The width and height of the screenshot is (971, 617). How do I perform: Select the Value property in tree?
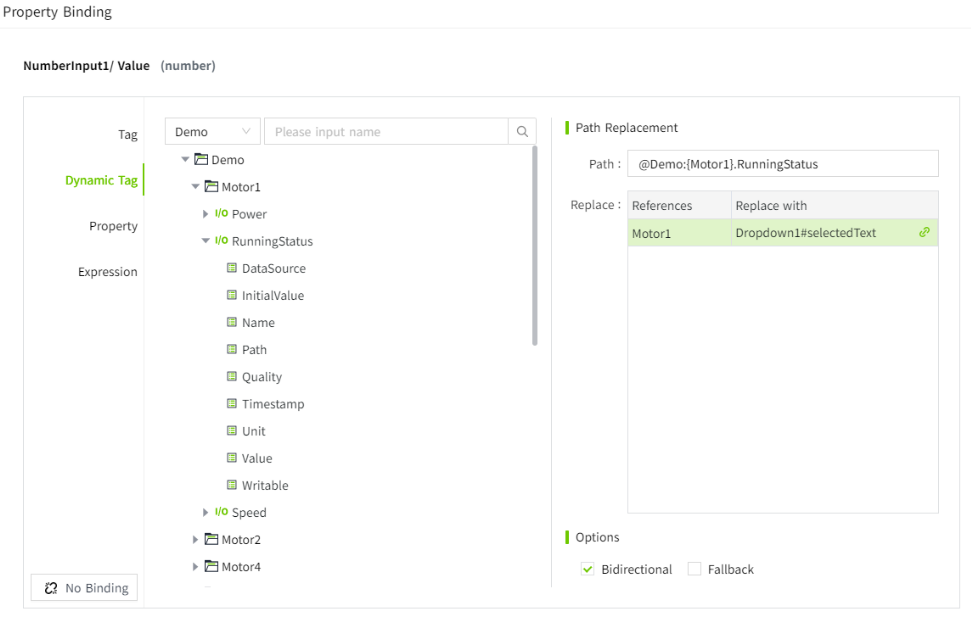[257, 459]
